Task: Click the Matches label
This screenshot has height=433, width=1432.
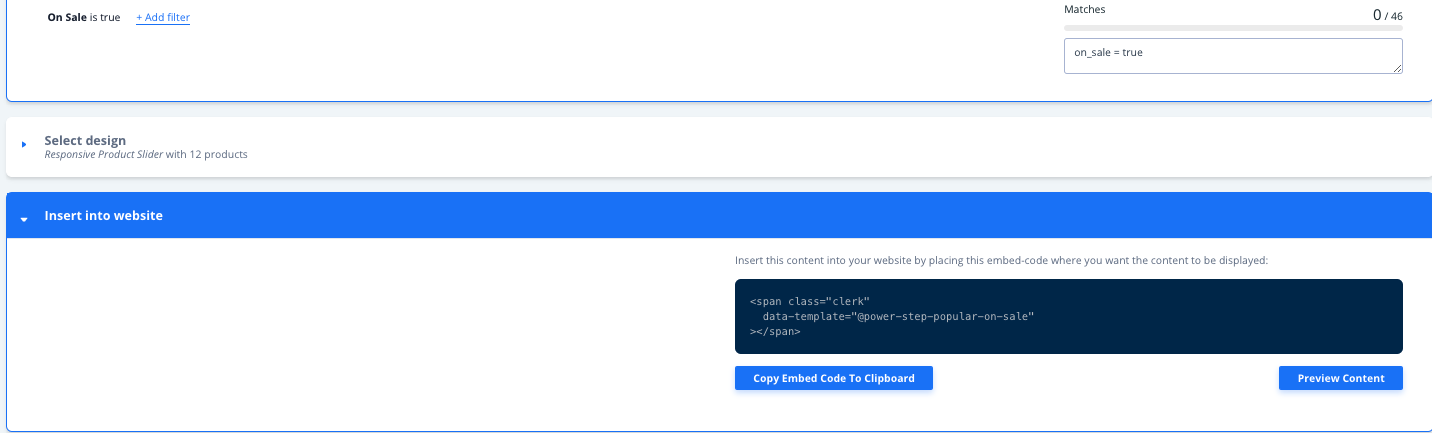Action: 1085,10
